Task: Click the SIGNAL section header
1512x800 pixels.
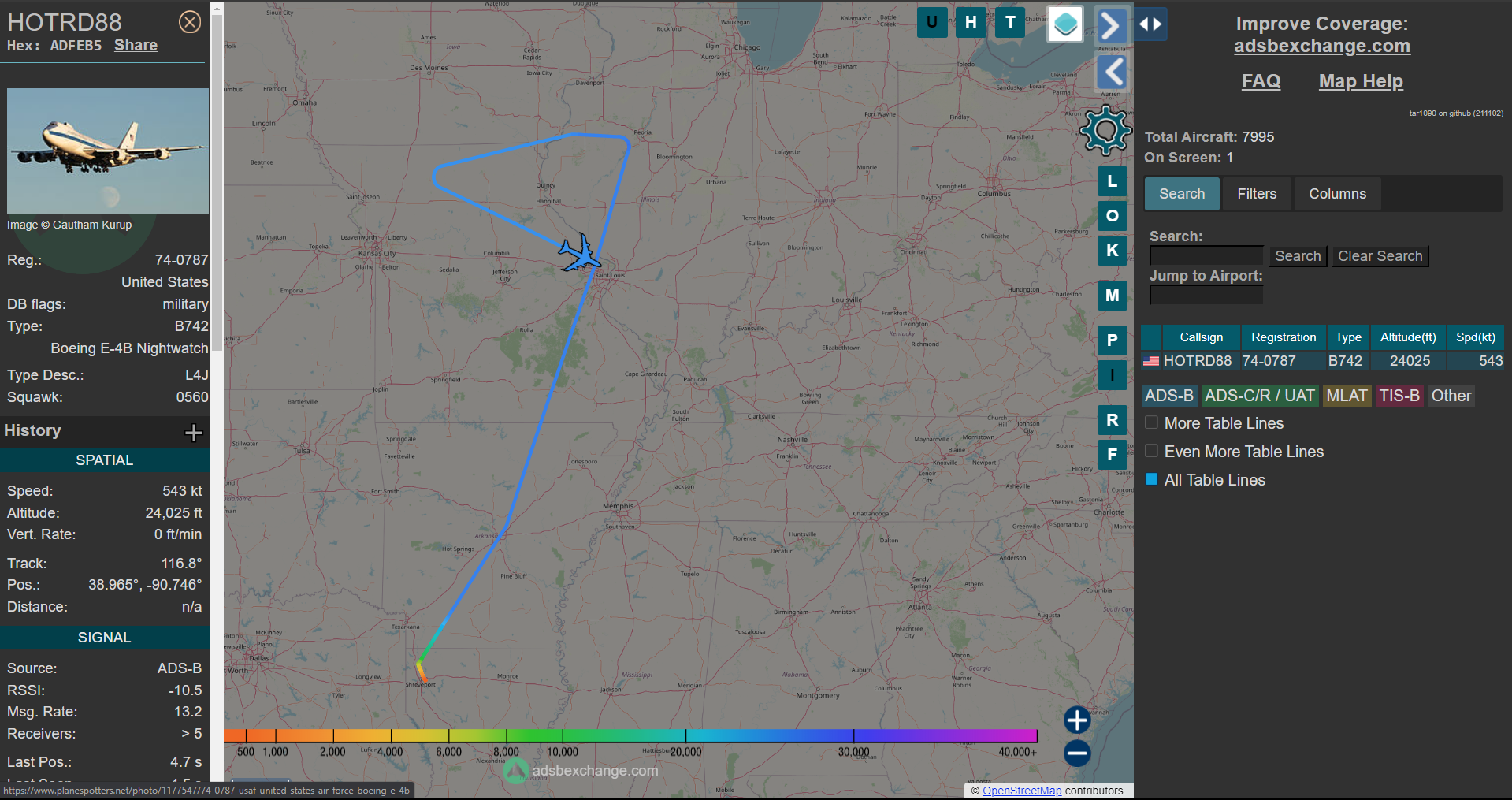Action: (105, 638)
